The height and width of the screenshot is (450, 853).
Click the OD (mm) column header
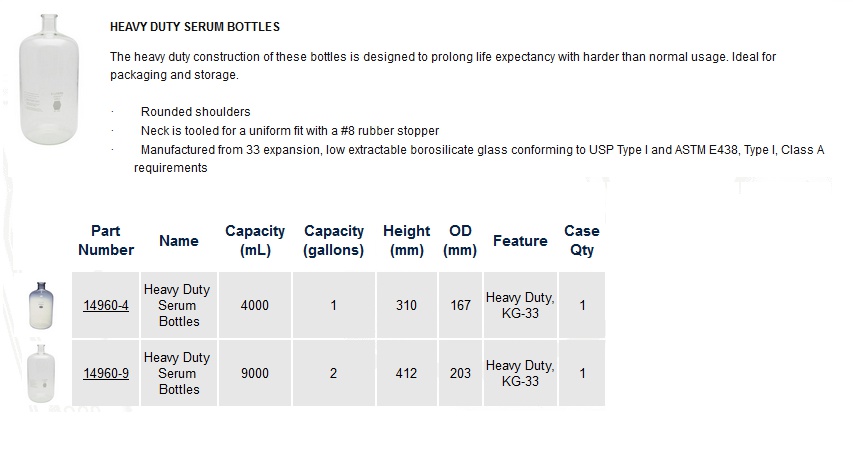coord(460,241)
